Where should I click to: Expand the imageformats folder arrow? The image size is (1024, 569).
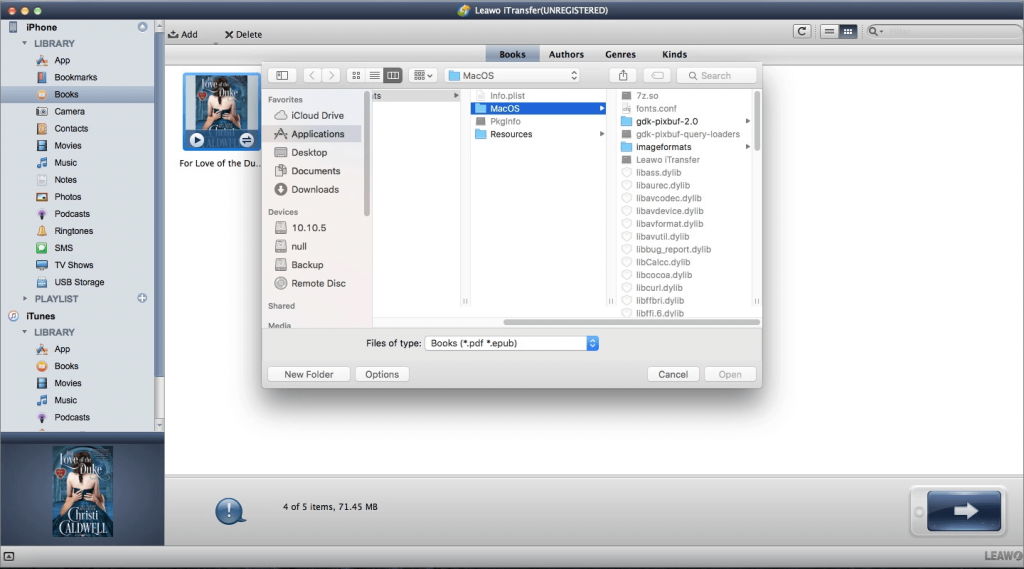pos(747,147)
